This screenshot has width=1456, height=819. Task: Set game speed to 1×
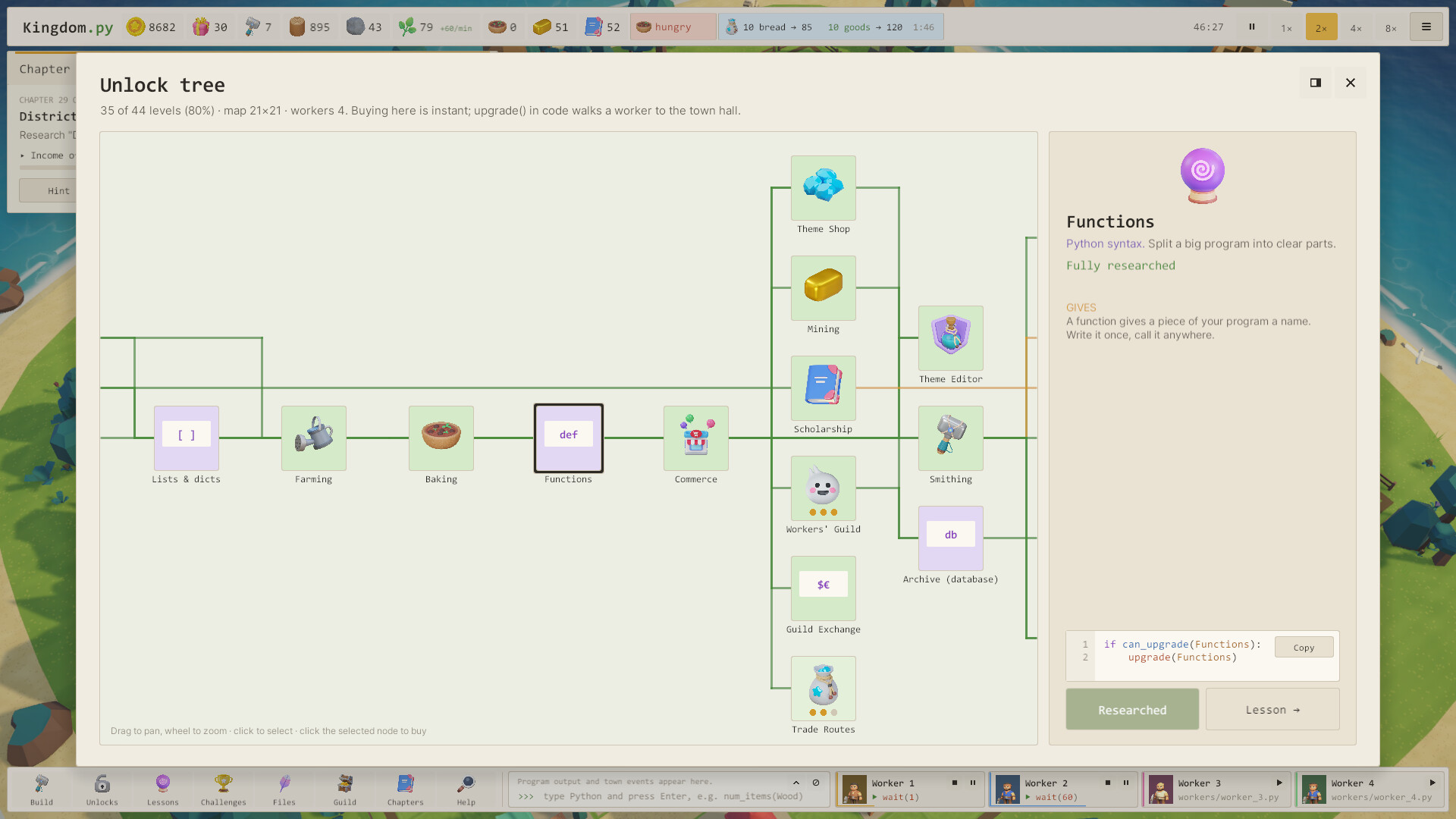[1286, 27]
